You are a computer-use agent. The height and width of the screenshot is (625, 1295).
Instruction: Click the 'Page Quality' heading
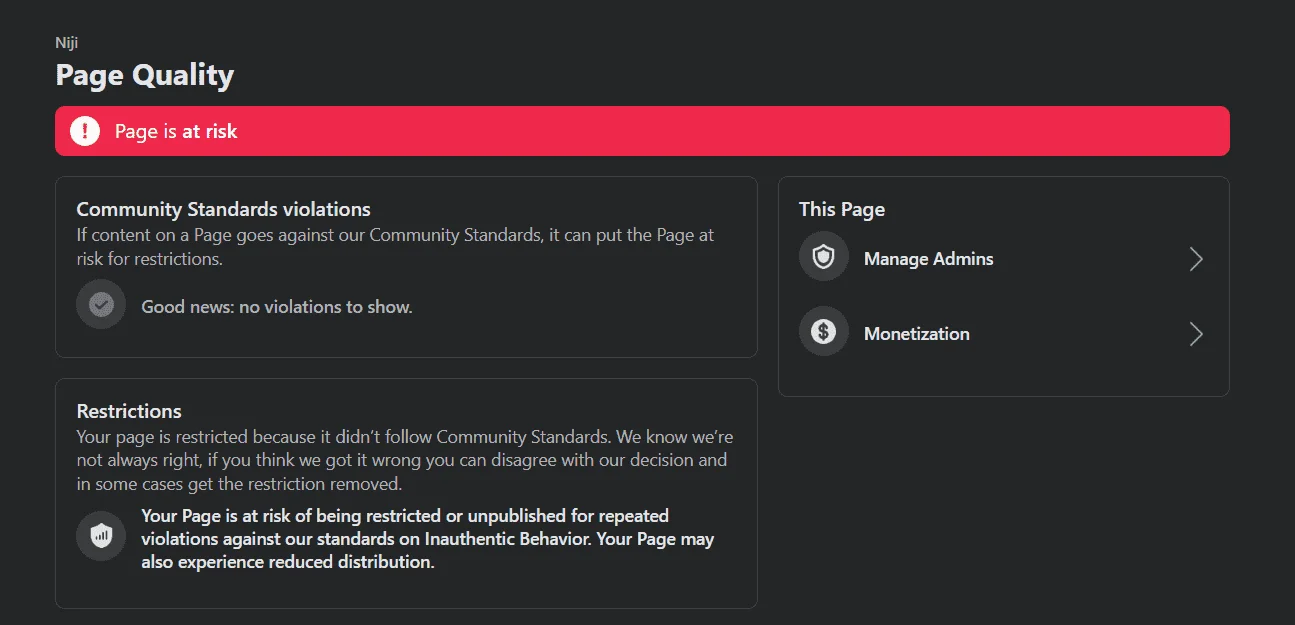[145, 75]
